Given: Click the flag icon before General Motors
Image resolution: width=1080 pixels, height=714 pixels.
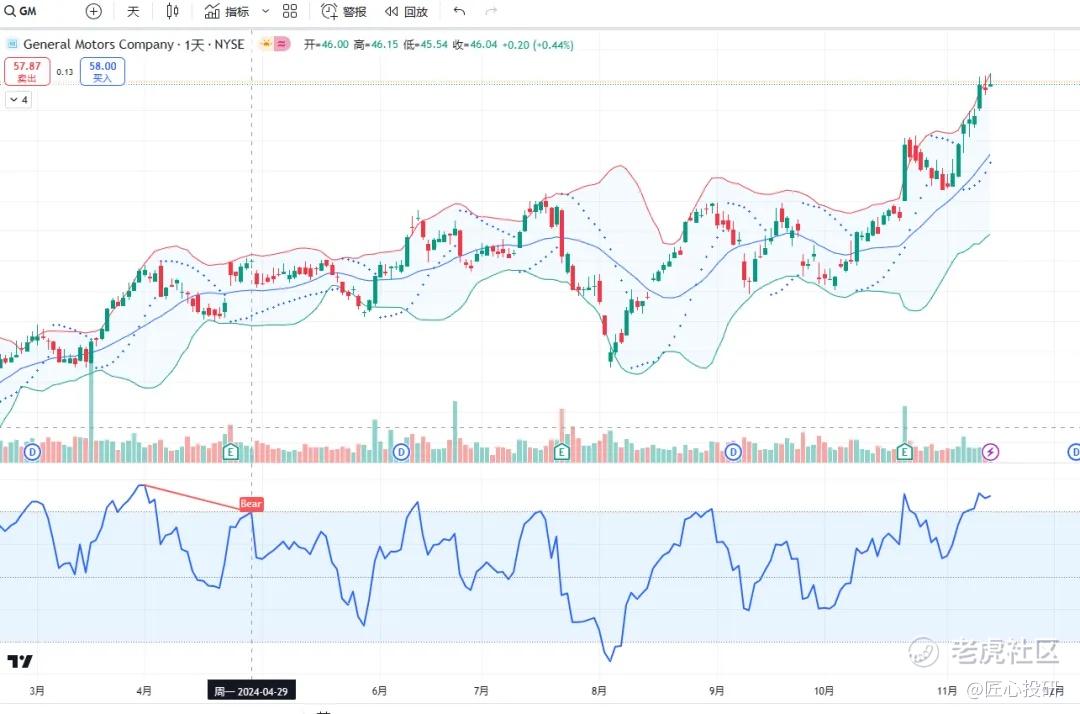Looking at the screenshot, I should (12, 44).
